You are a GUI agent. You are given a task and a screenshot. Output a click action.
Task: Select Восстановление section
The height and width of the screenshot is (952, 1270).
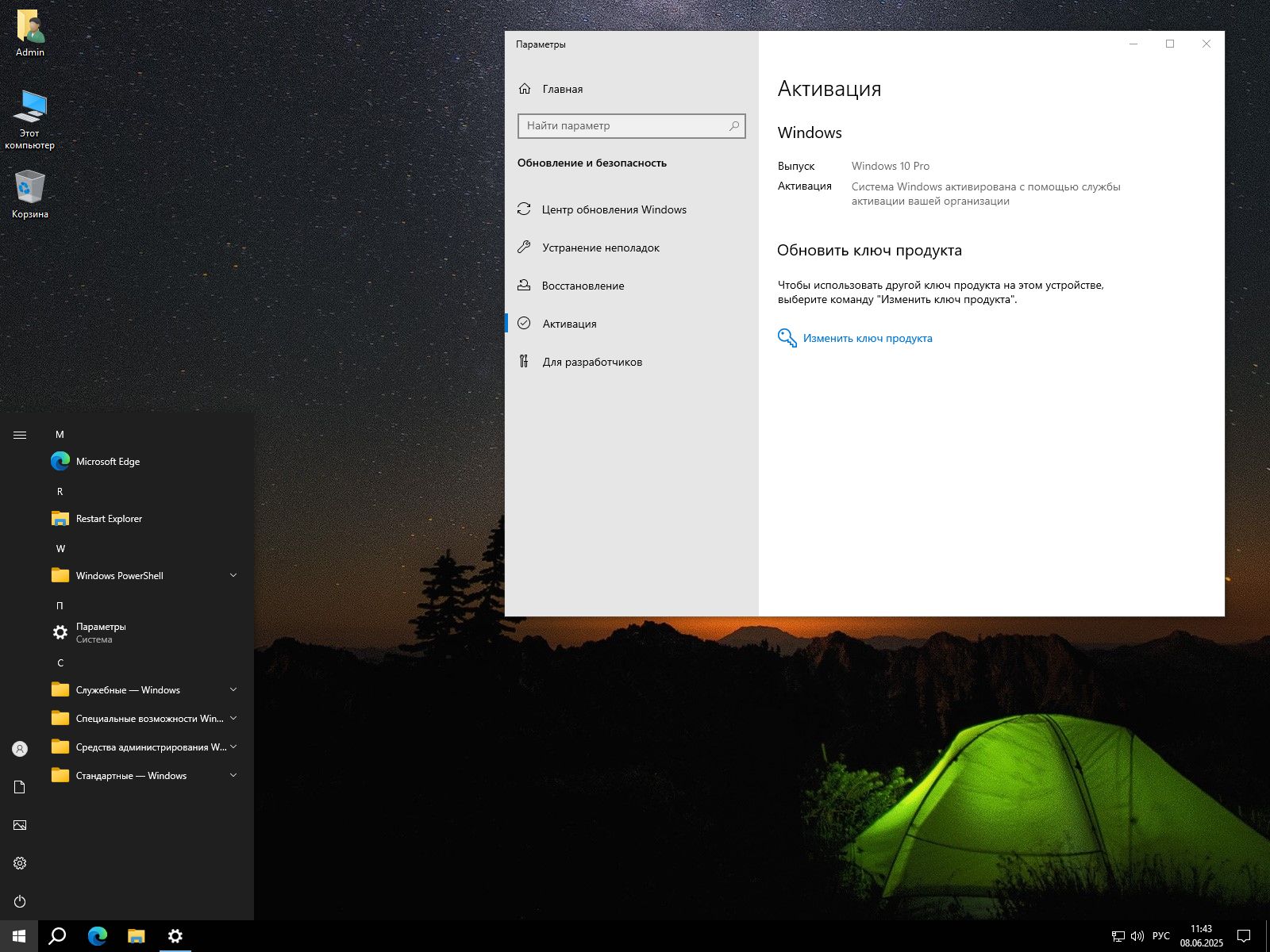tap(632, 286)
